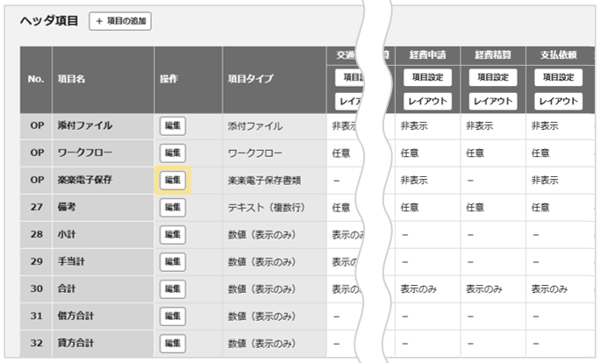Viewport: 600px width, 363px height.
Task: Open レイアウト under 支払依頼 column
Action: (558, 101)
